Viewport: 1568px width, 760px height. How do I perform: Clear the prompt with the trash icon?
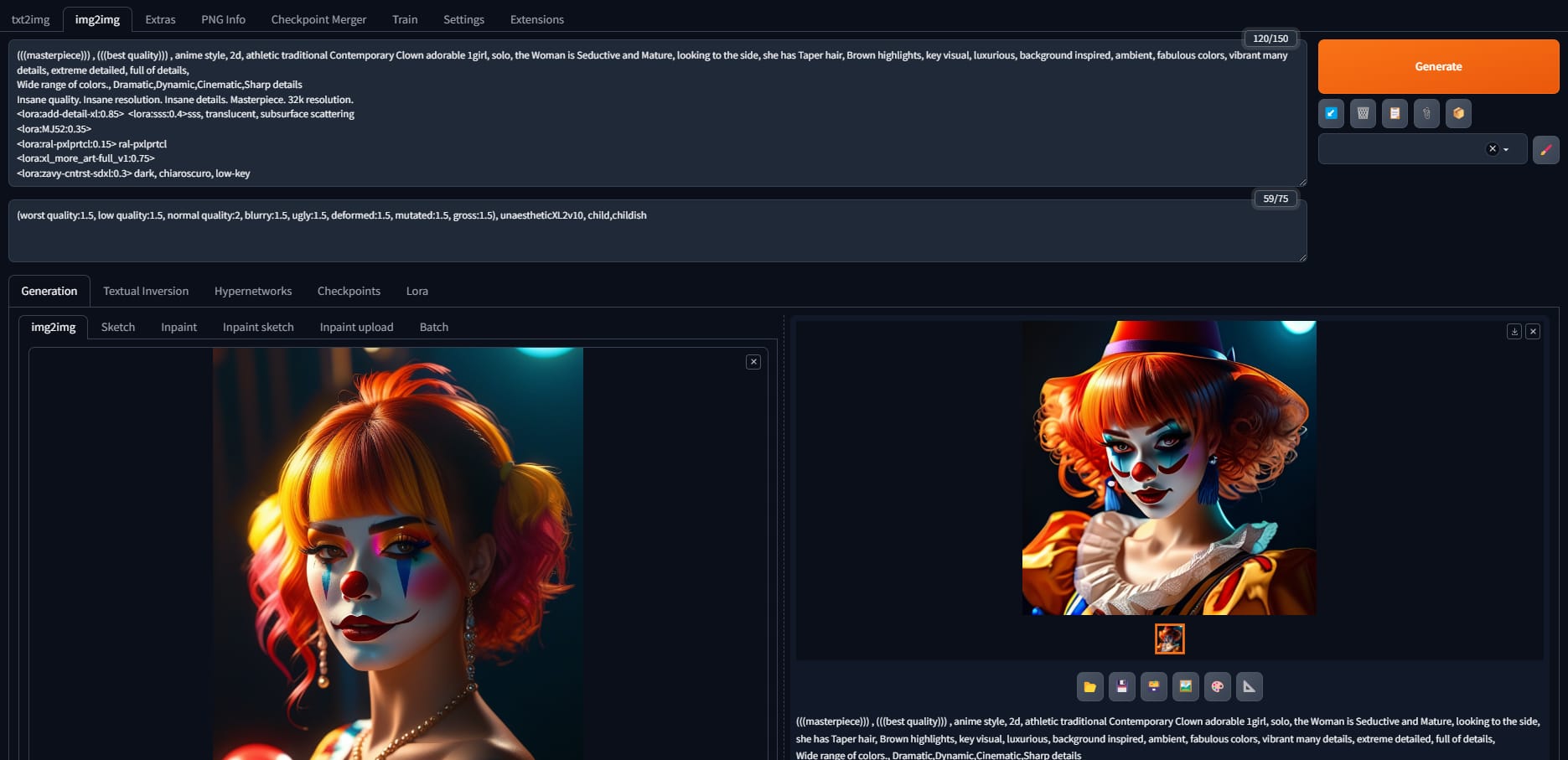(x=1363, y=113)
